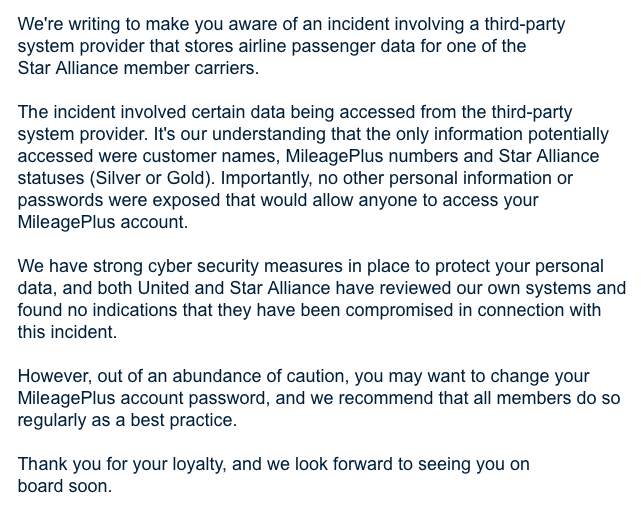Click the words 'United and Star Alliance'
The image size is (641, 510).
coord(233,288)
